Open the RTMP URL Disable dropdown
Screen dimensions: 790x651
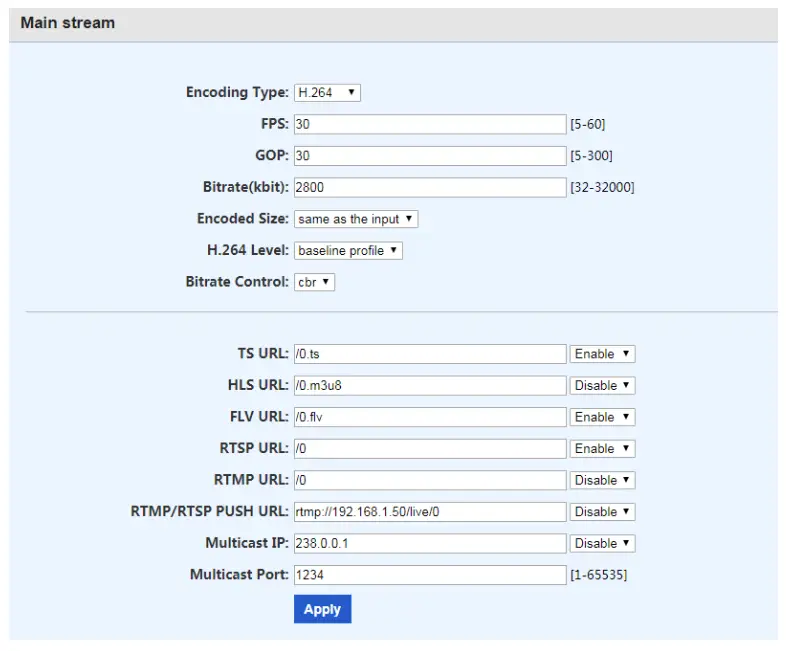[603, 480]
